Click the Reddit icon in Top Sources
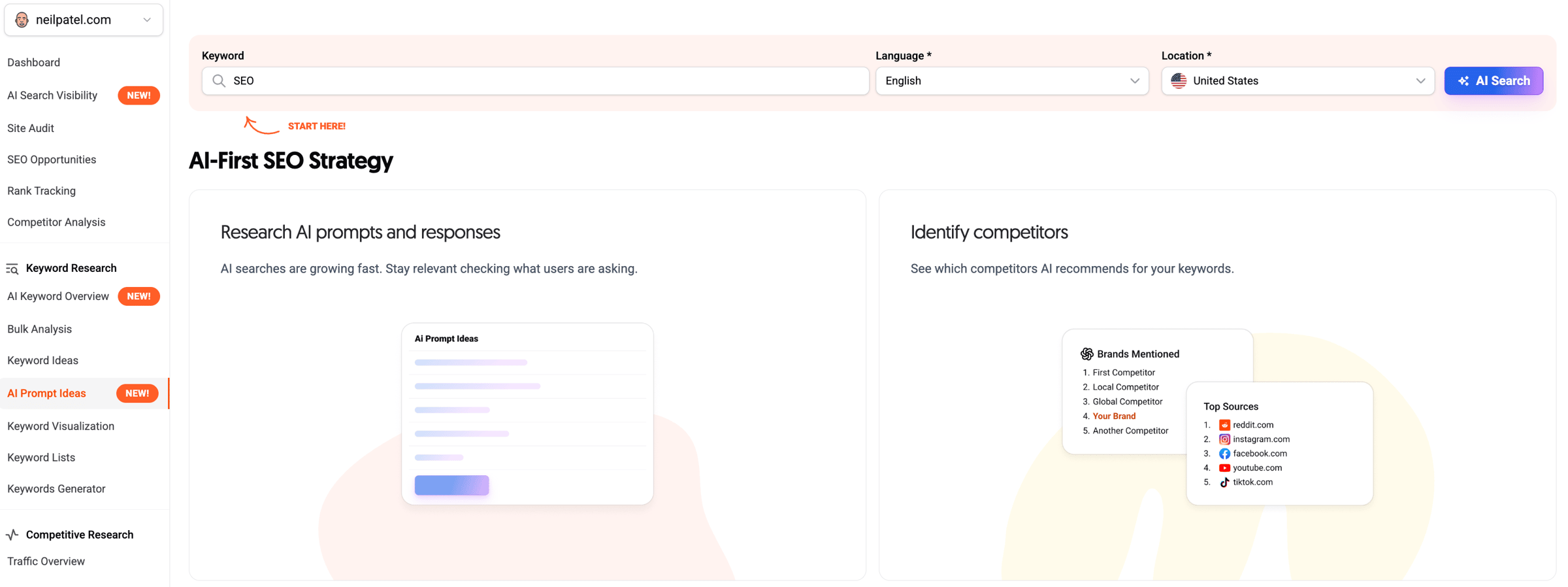 (x=1224, y=425)
